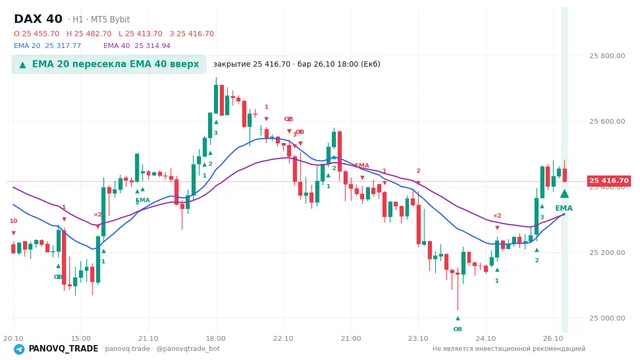The image size is (640, 360).
Task: Click the low value "L 25 413.70"
Action: [140, 33]
